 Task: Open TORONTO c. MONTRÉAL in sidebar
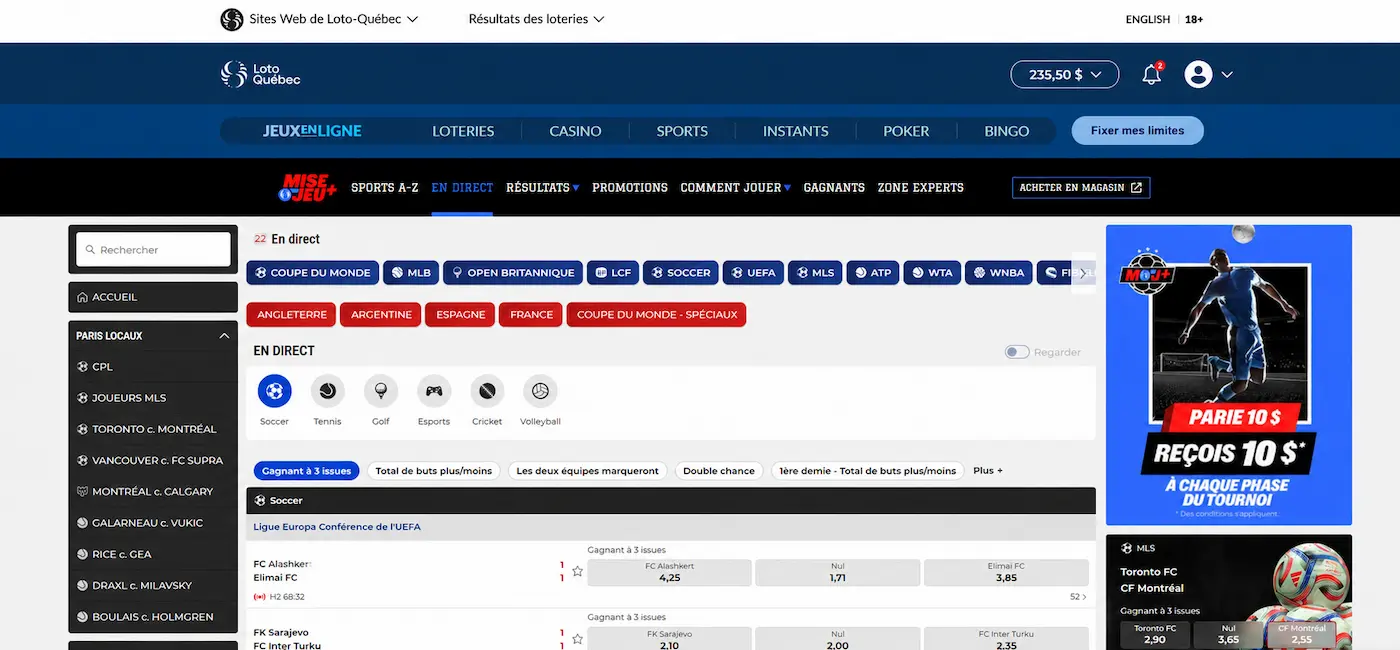pyautogui.click(x=153, y=429)
